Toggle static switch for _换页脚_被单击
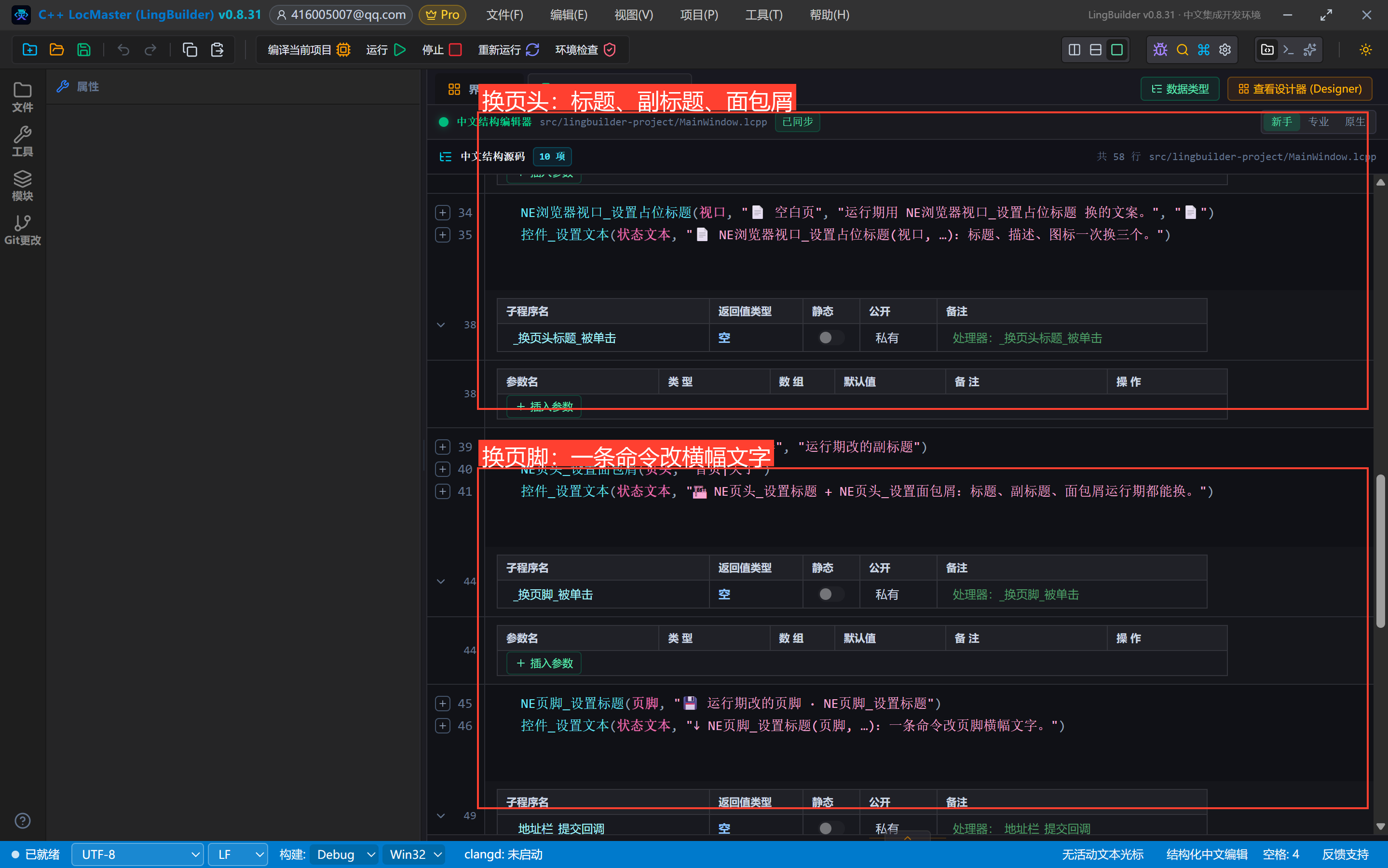Screen dimensions: 1388x868 830,594
